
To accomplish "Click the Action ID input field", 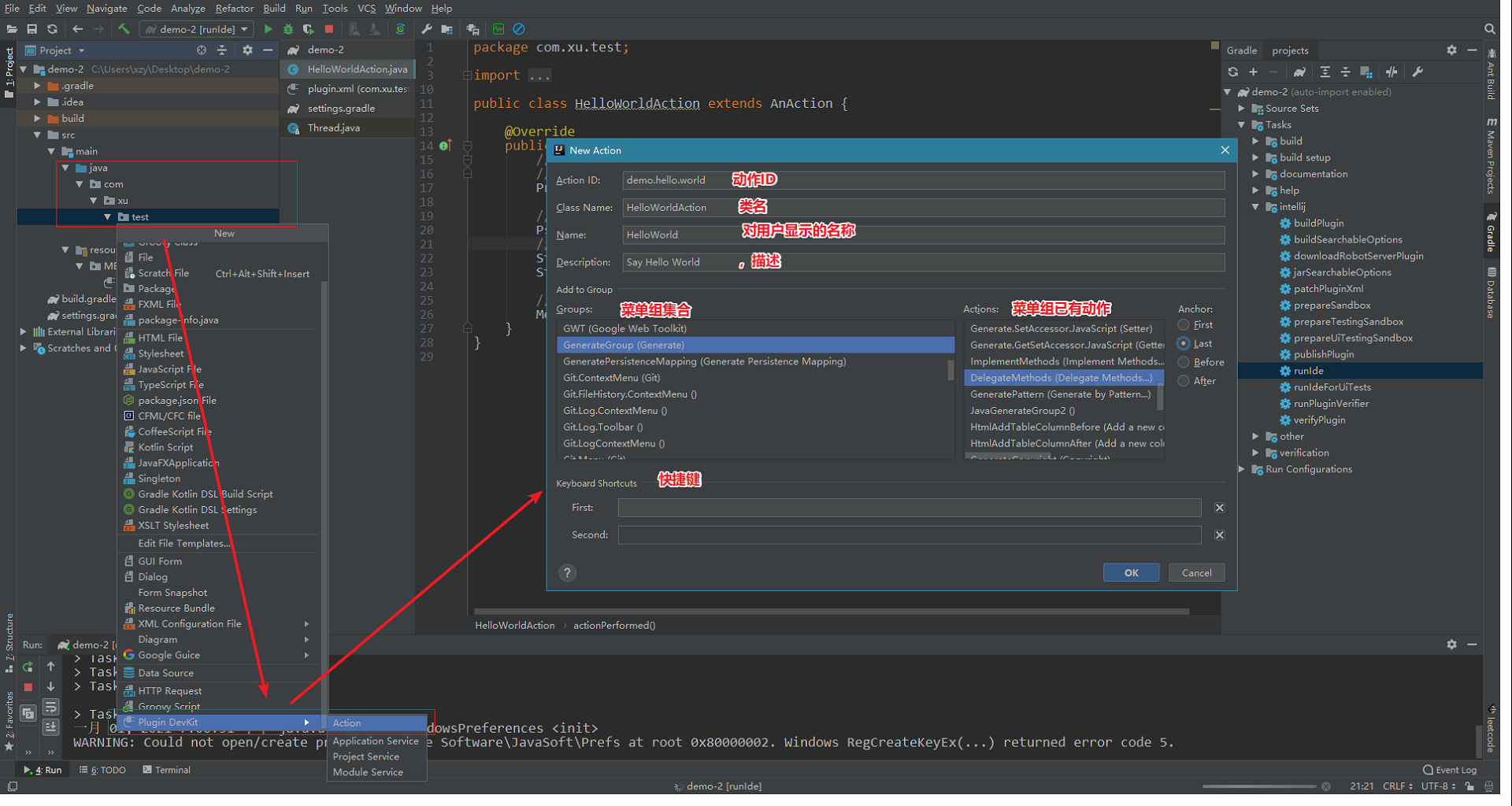I will click(923, 180).
